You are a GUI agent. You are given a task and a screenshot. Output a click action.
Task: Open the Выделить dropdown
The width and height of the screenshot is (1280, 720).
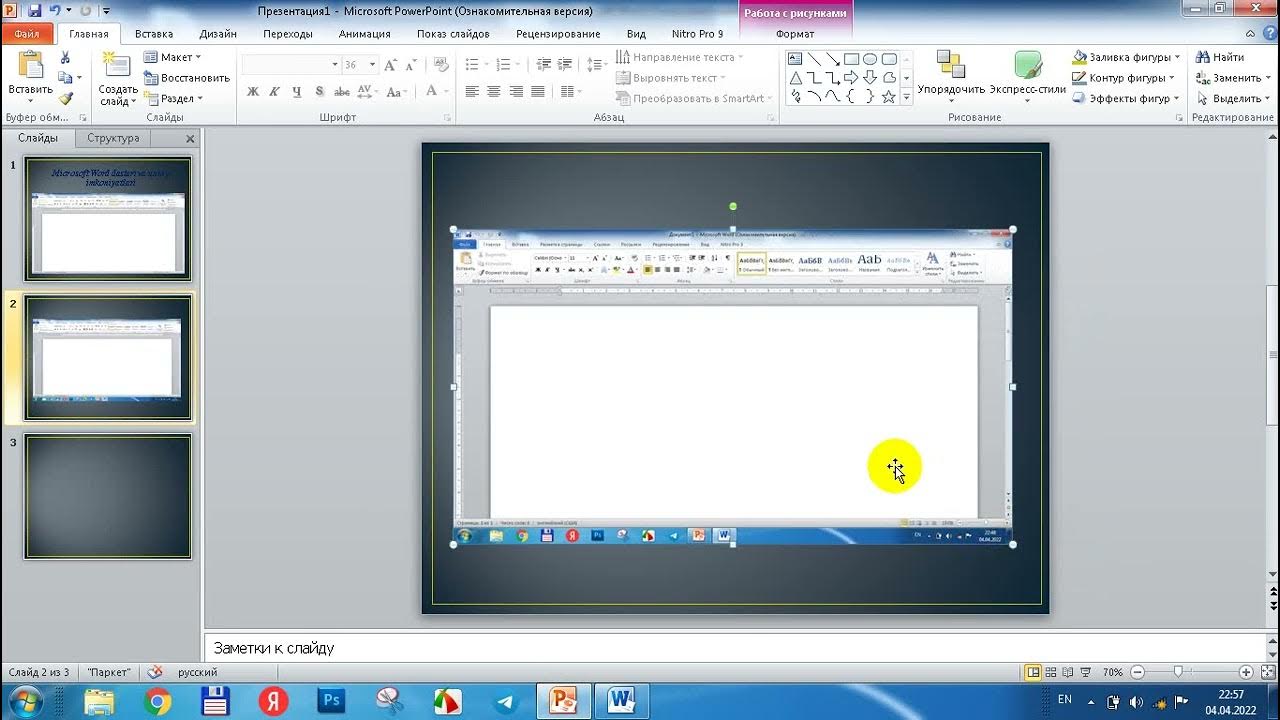click(x=1235, y=98)
